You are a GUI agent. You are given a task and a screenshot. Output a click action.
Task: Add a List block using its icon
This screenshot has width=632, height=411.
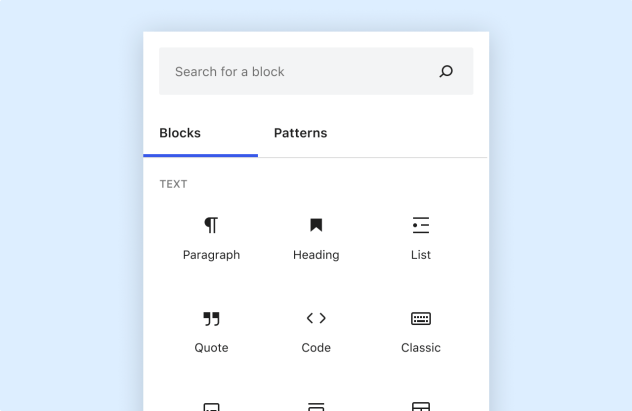[421, 225]
